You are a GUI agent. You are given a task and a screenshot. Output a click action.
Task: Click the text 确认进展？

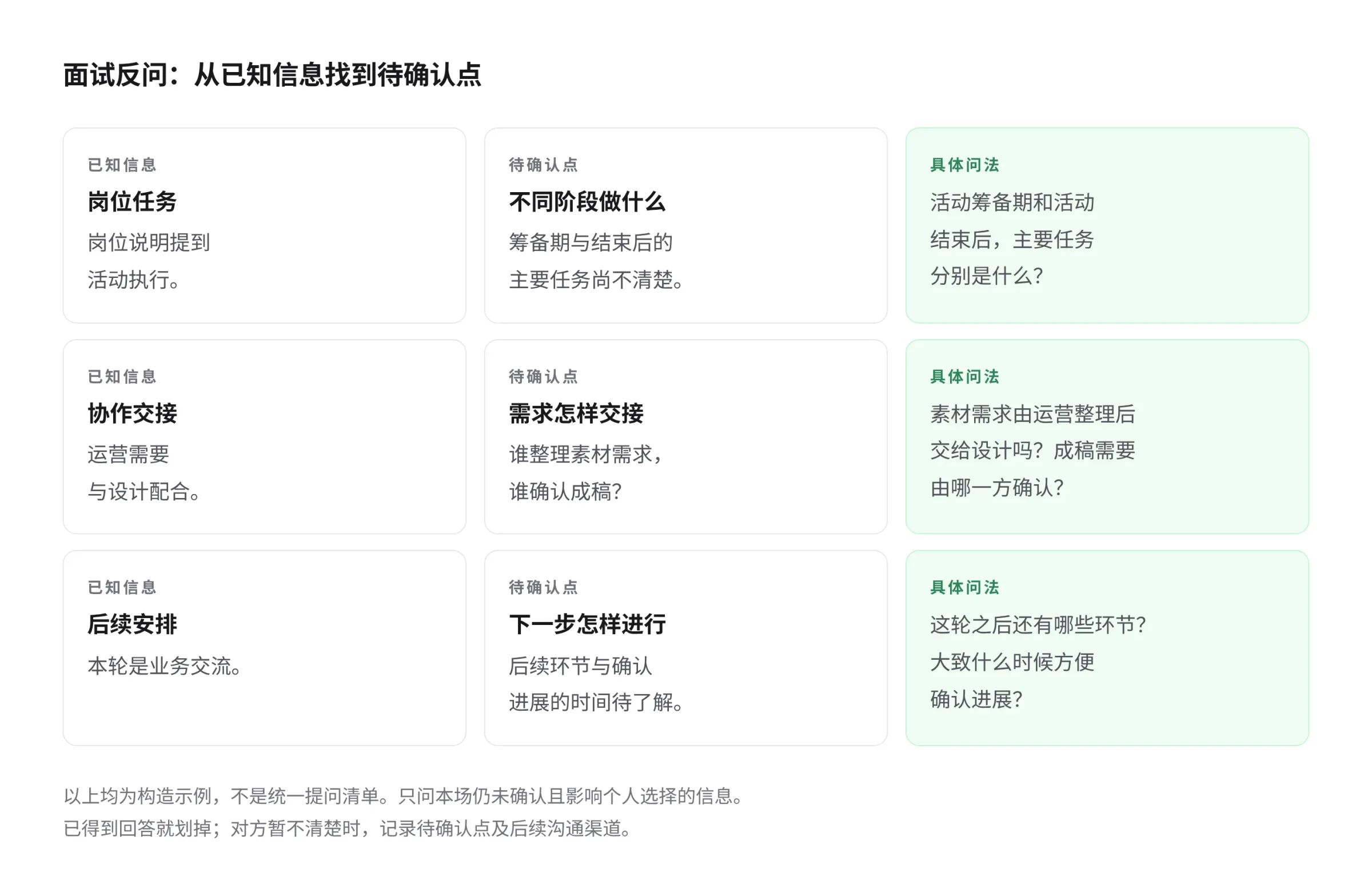coord(976,699)
